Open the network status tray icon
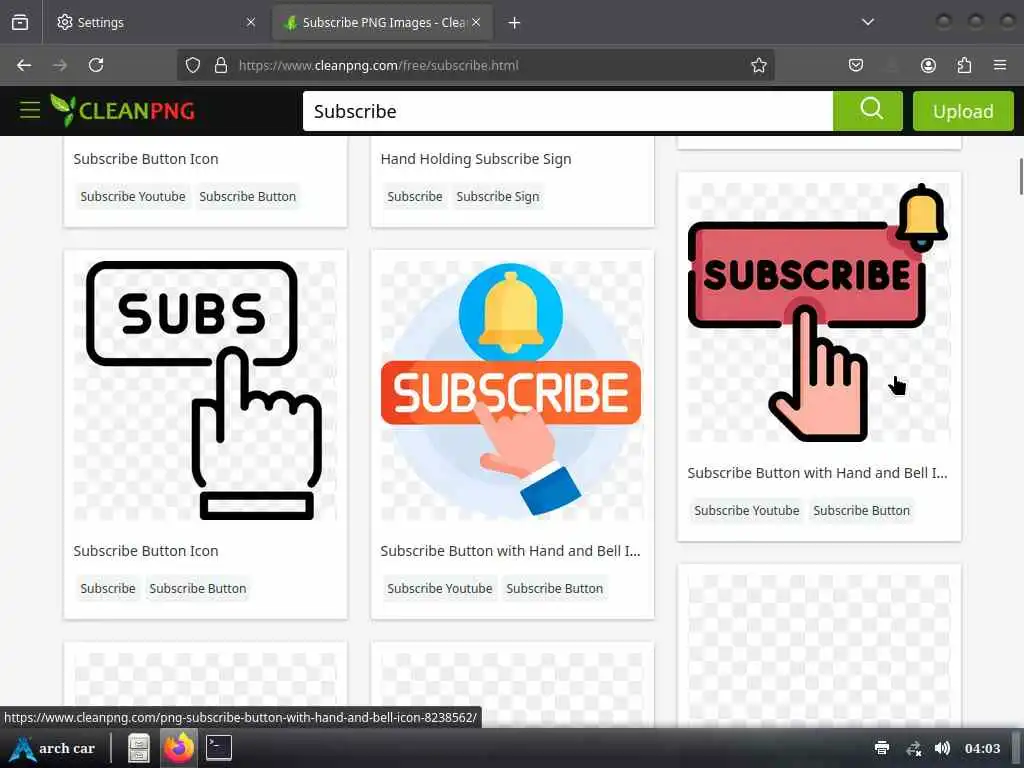Image resolution: width=1024 pixels, height=768 pixels. pyautogui.click(x=914, y=748)
